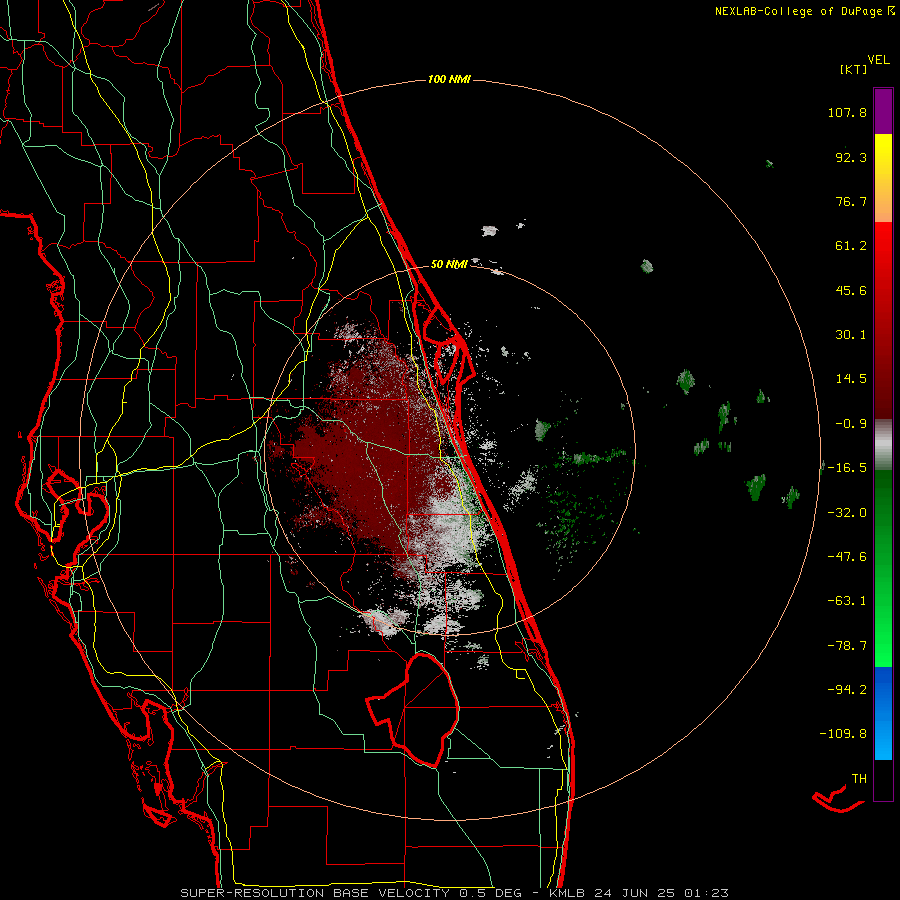Click the -78.7 velocity scale value

847,646
